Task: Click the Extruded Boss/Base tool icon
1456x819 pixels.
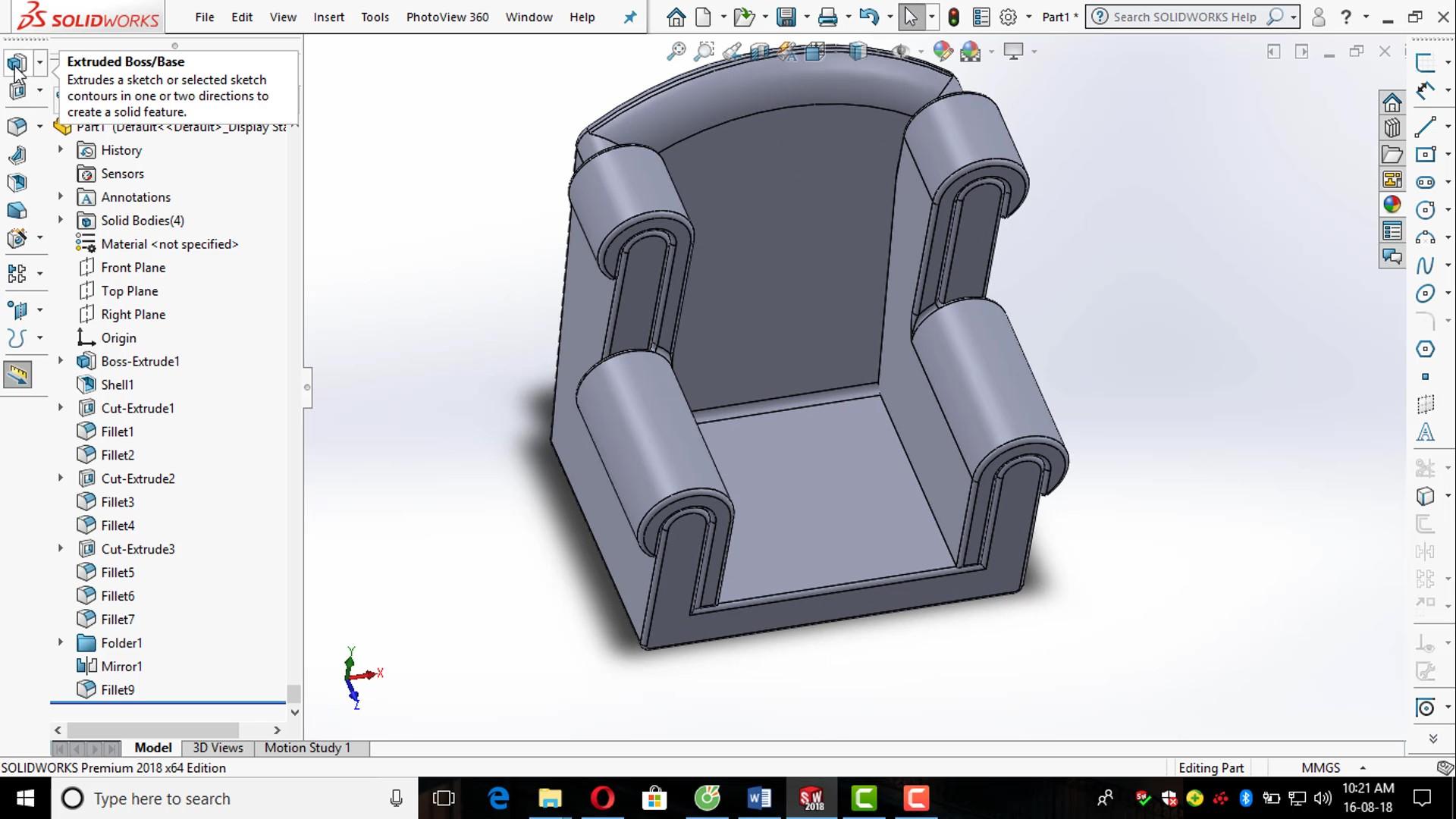Action: click(x=17, y=63)
